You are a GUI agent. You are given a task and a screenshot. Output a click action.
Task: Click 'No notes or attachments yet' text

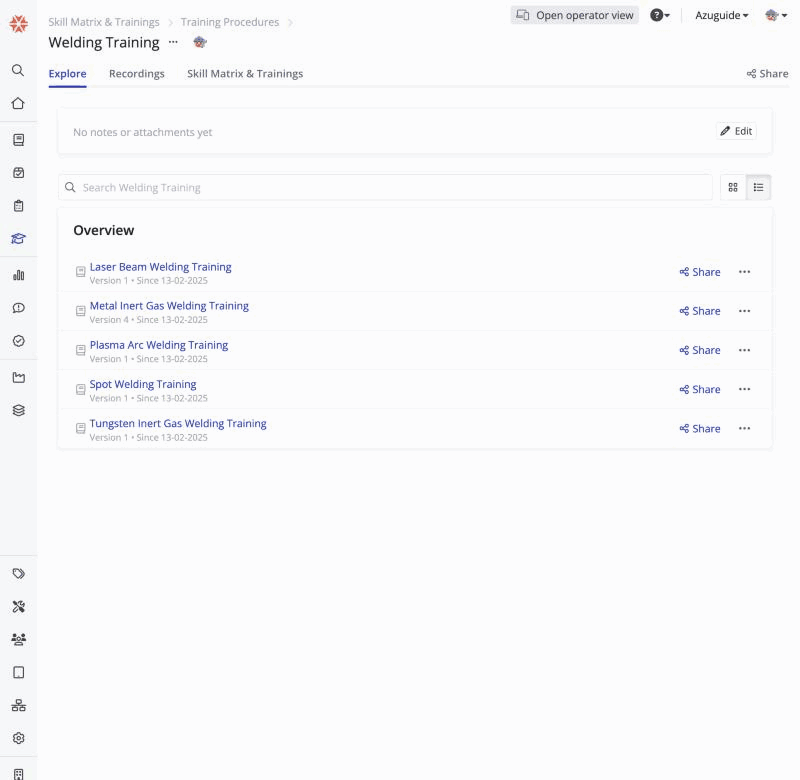(x=142, y=132)
